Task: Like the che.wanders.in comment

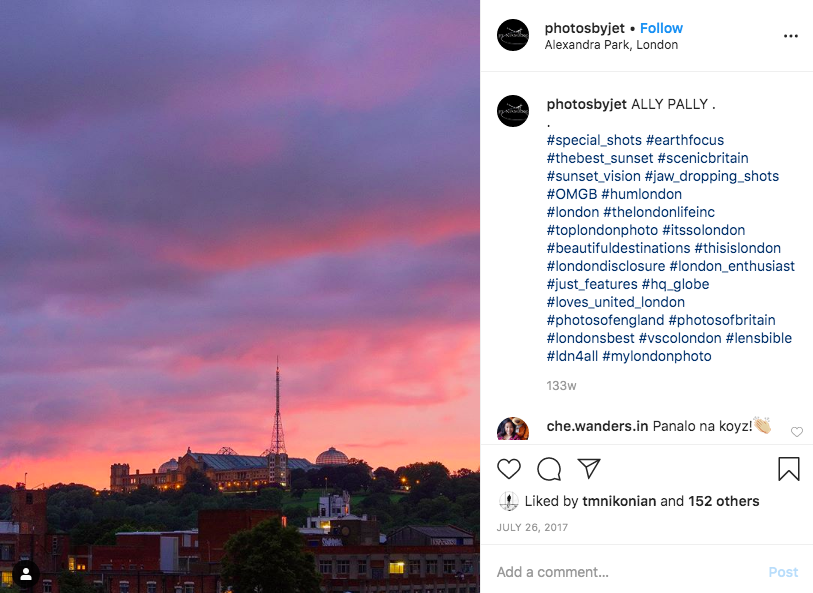Action: coord(797,432)
